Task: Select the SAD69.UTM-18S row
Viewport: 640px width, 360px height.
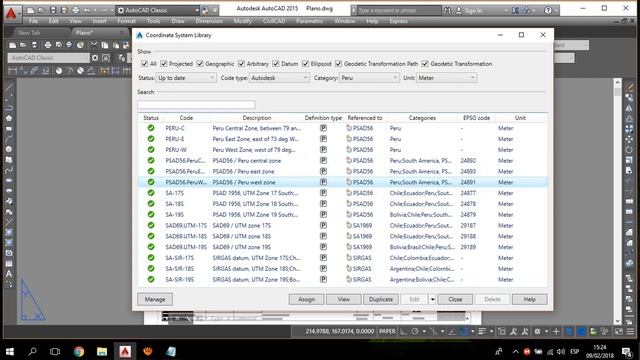Action: 342,236
